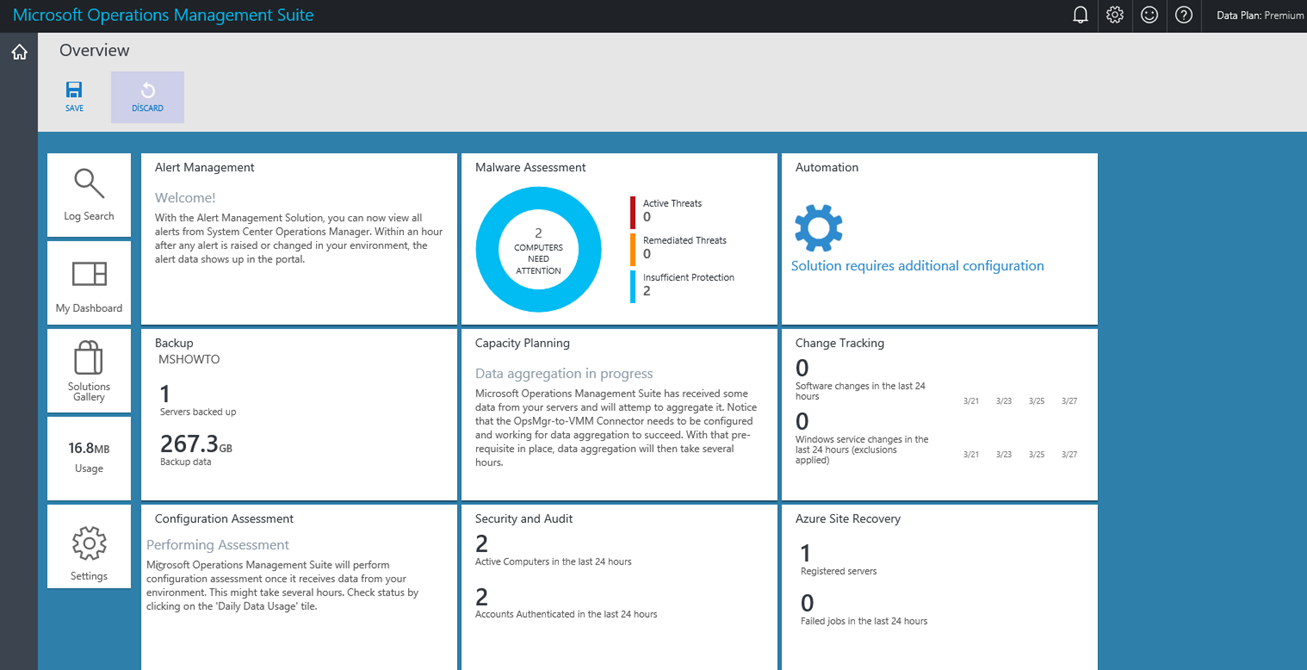
Task: Open the Solutions Gallery tile
Action: point(89,371)
